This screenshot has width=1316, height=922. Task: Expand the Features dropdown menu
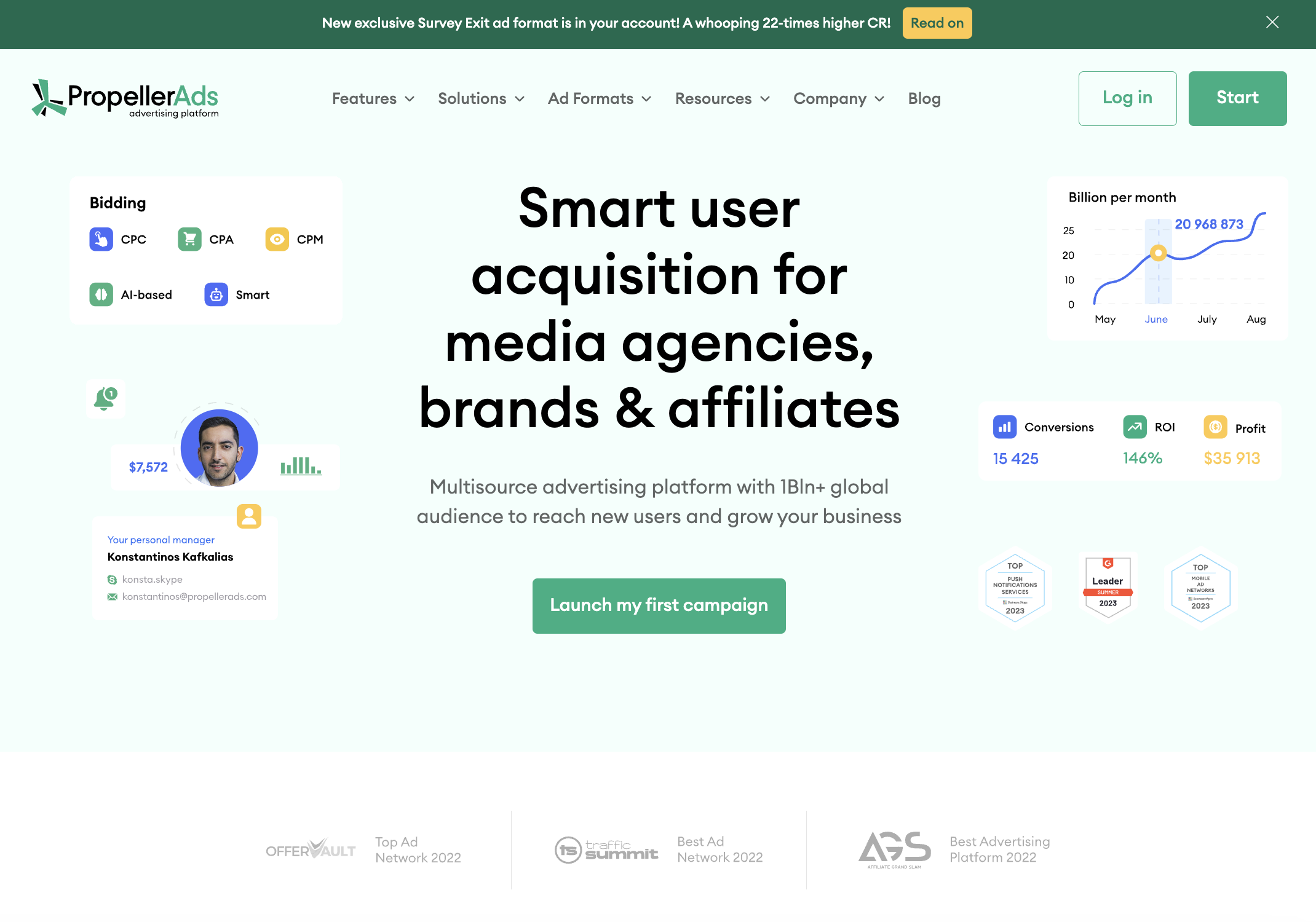(x=374, y=98)
